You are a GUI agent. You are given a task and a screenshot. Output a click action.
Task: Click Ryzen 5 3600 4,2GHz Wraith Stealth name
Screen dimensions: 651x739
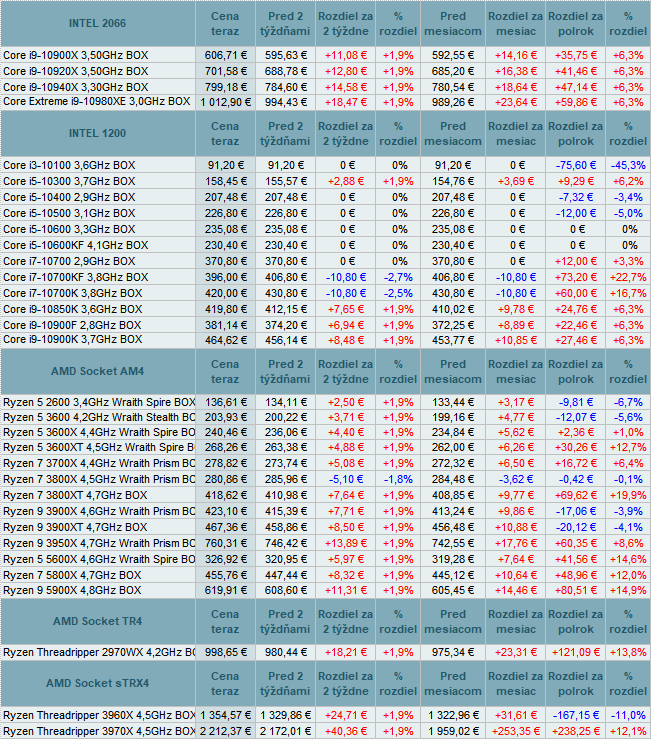coord(99,418)
